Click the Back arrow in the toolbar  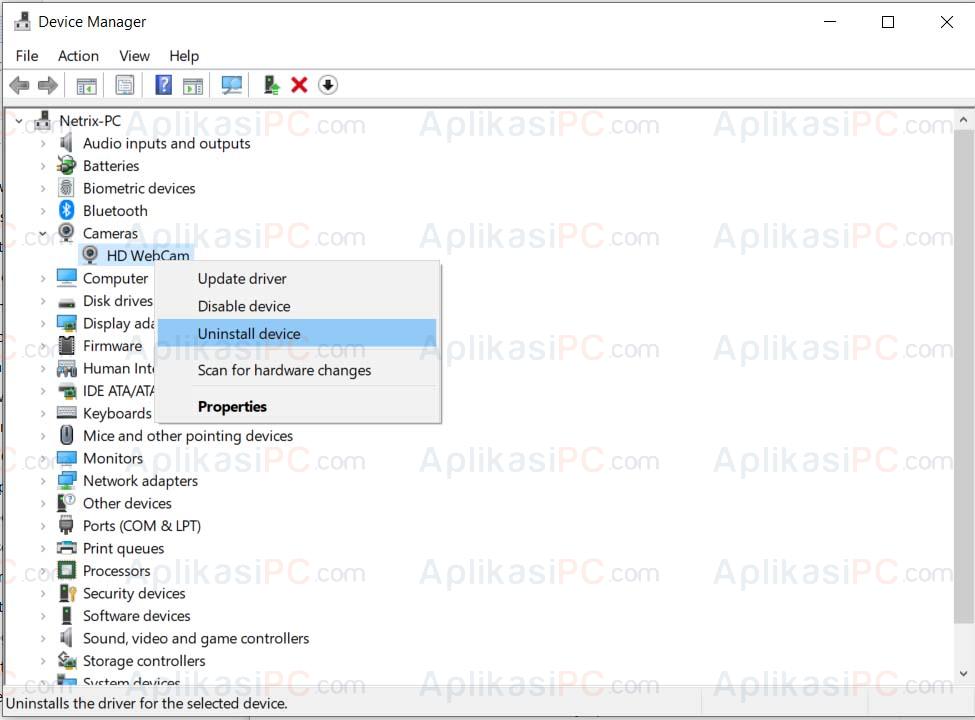pyautogui.click(x=19, y=85)
